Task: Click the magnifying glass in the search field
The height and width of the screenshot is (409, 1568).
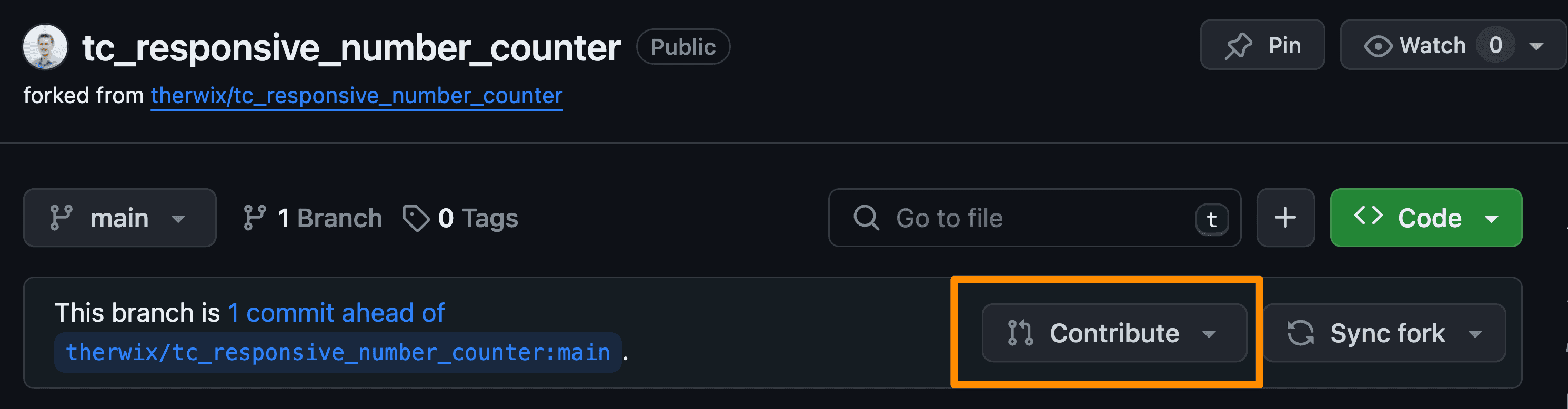Action: (x=866, y=218)
